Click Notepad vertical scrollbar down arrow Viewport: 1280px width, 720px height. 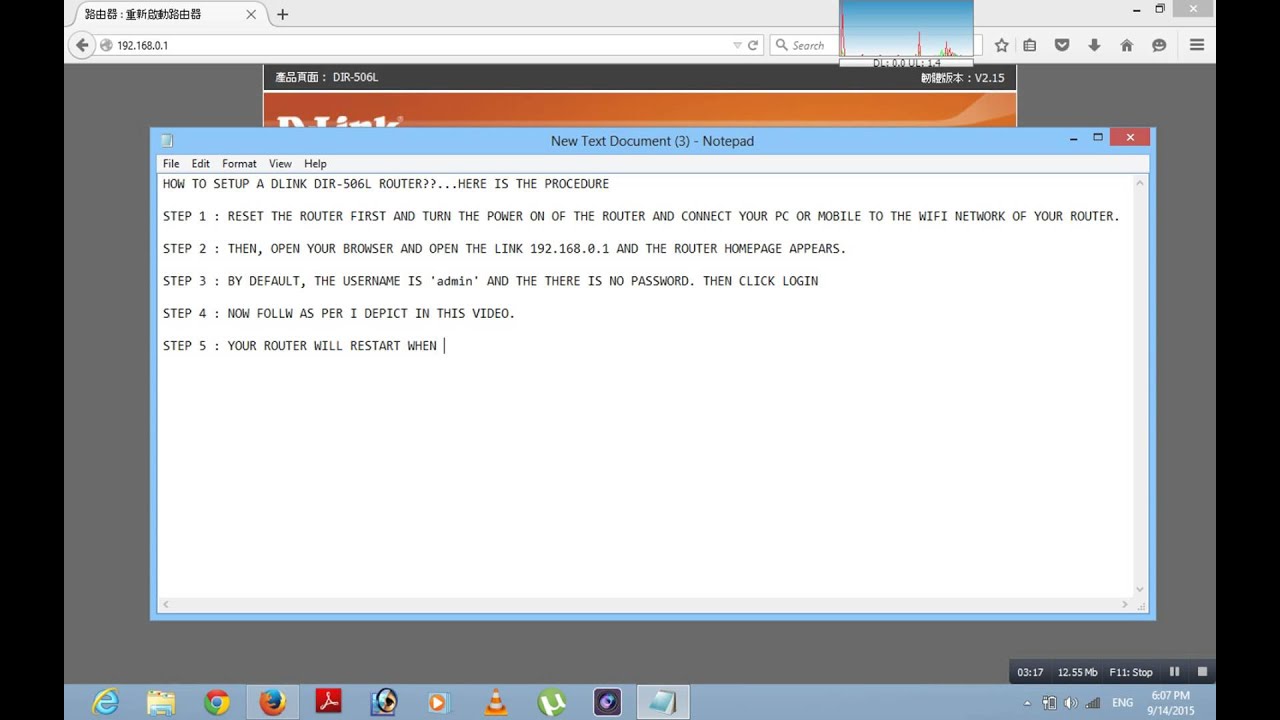pos(1140,590)
